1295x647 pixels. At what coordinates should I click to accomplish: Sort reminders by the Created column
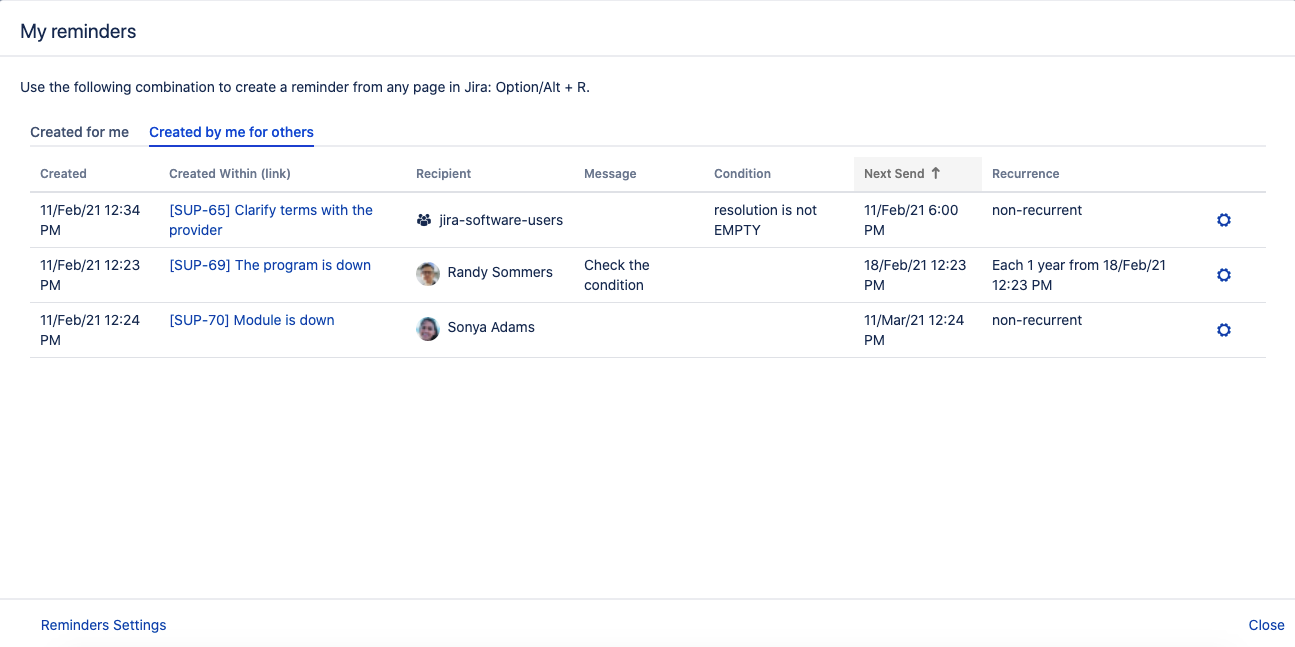[63, 174]
